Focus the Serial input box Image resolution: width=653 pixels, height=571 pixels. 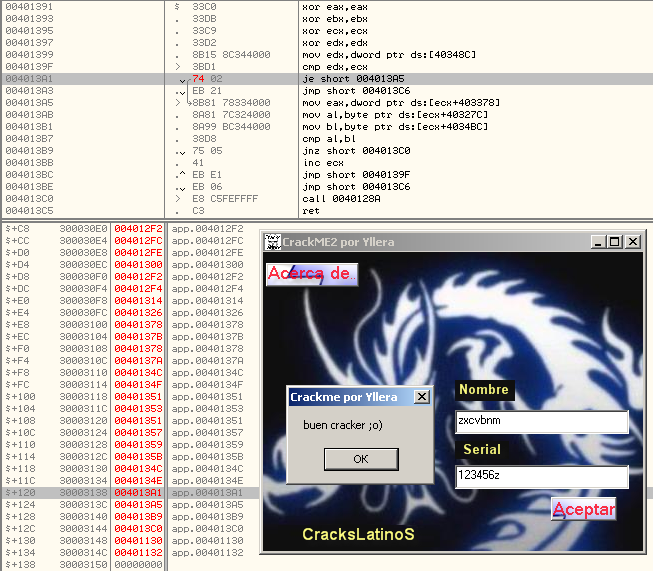click(541, 478)
